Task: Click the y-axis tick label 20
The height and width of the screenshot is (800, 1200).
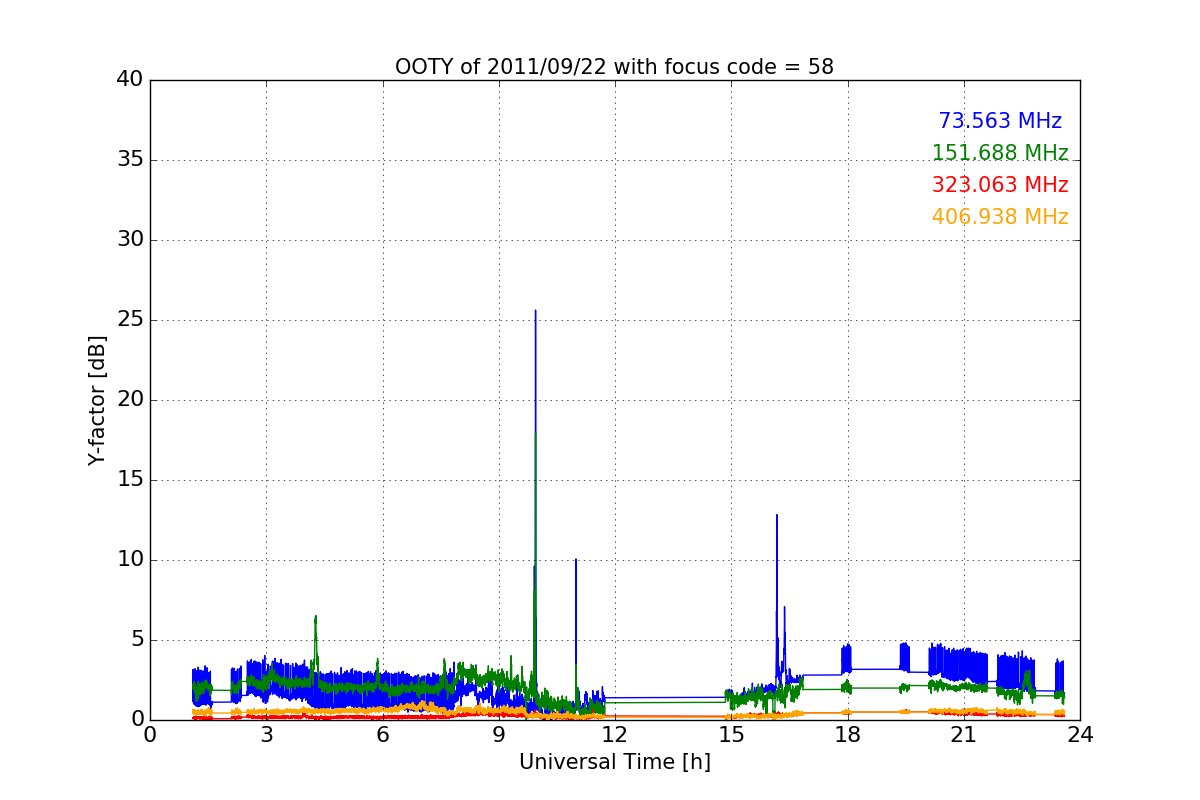Action: tap(130, 400)
